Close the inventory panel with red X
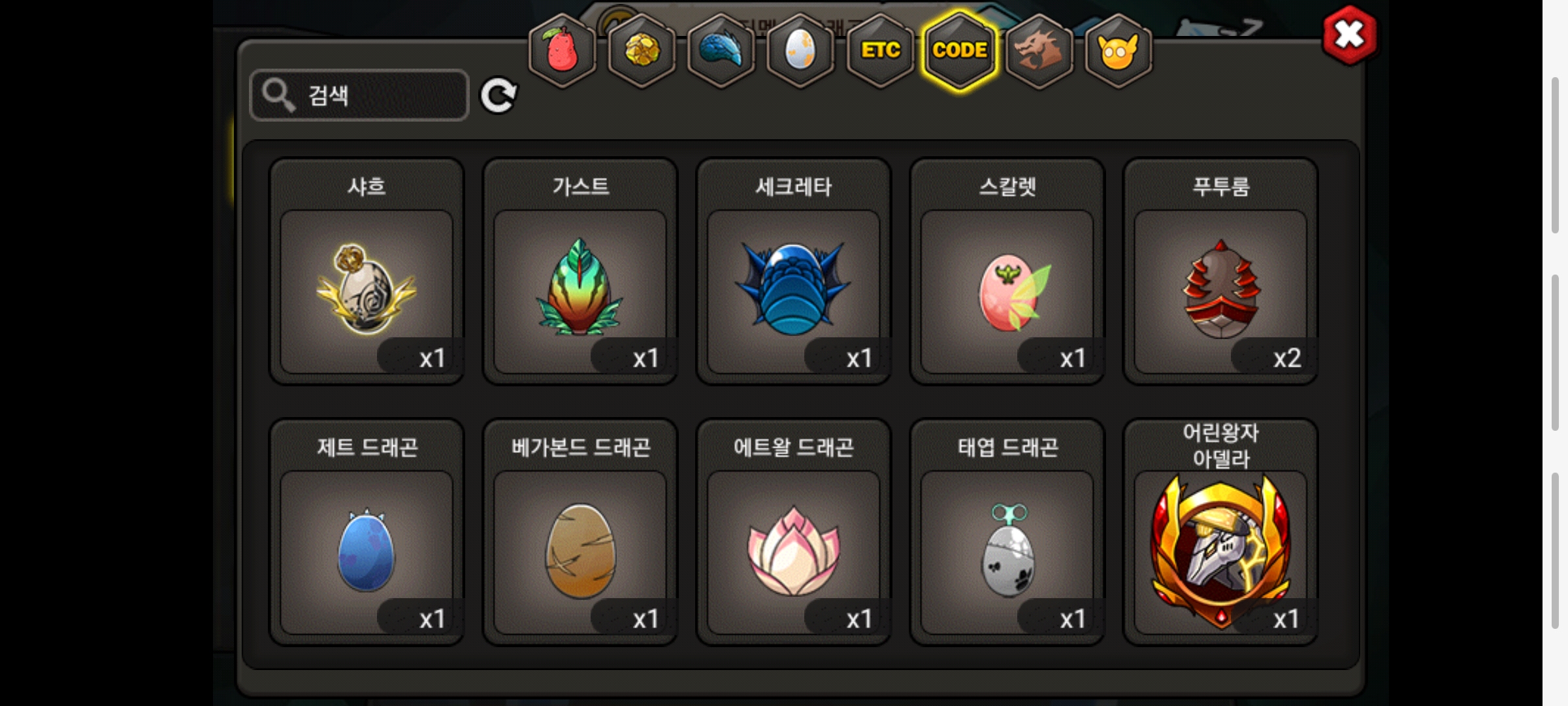Viewport: 1568px width, 706px height. coord(1349,35)
